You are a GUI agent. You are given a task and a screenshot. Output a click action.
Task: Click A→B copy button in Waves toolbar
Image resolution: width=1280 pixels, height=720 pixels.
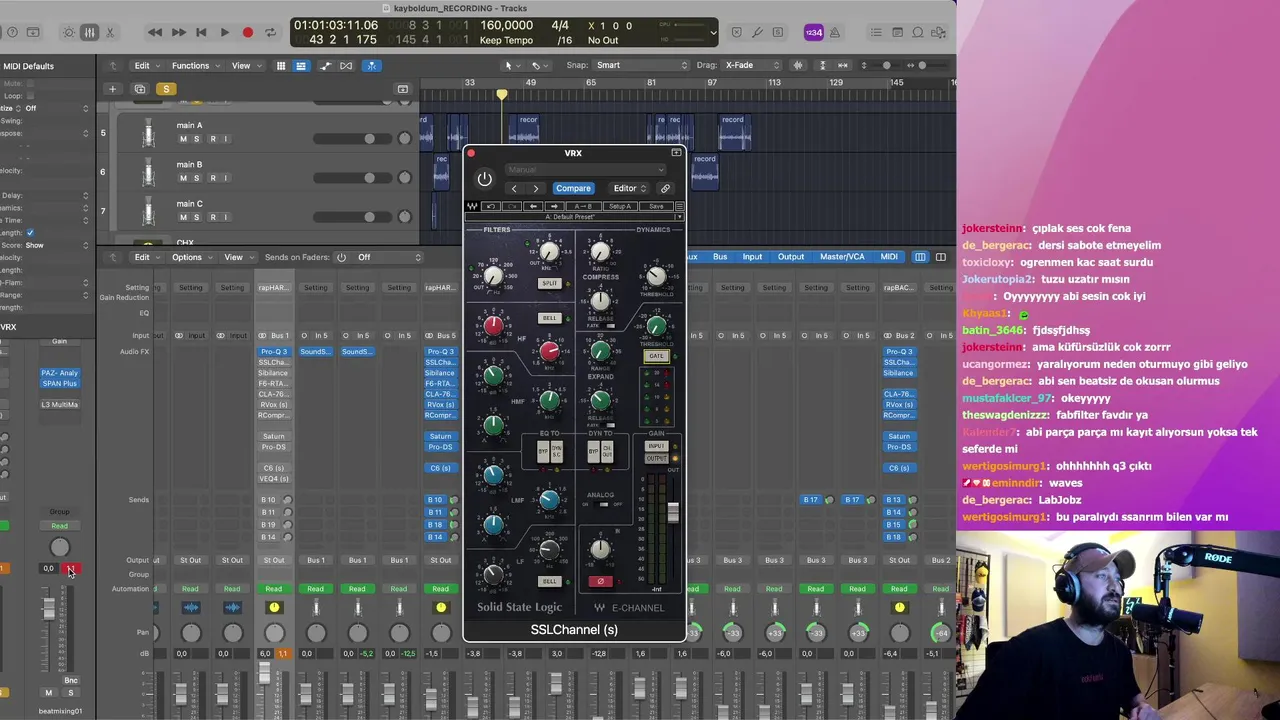coord(584,206)
